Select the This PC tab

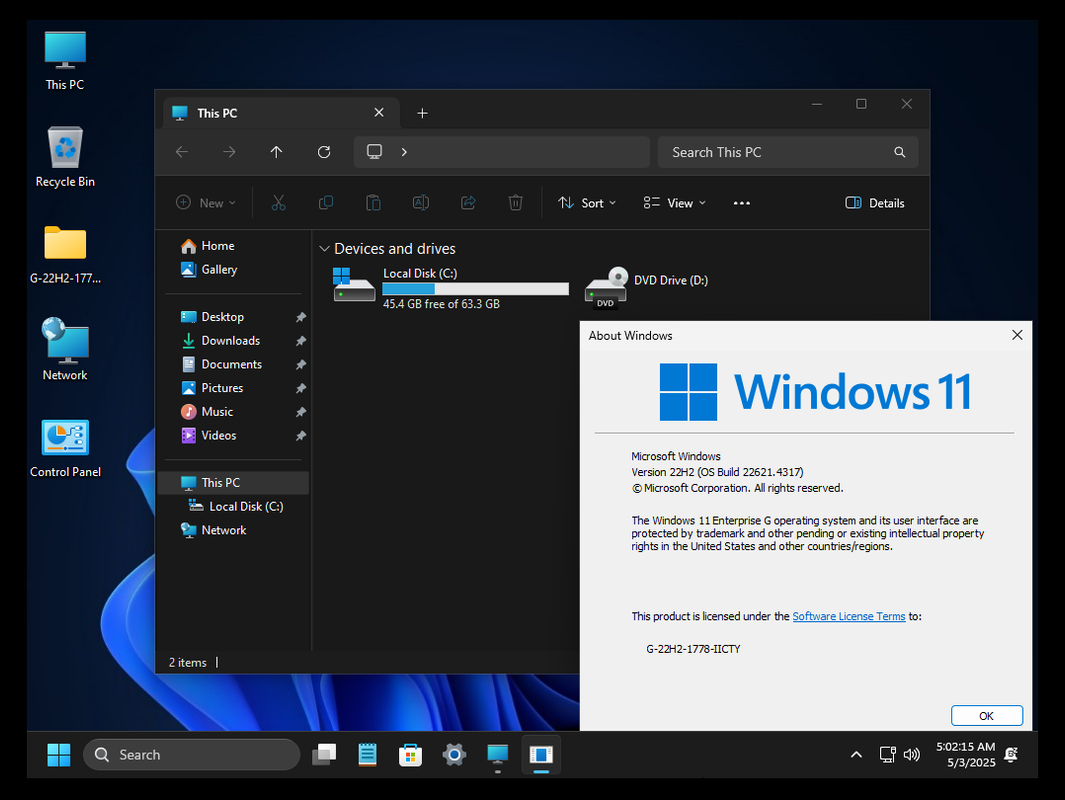(x=281, y=113)
